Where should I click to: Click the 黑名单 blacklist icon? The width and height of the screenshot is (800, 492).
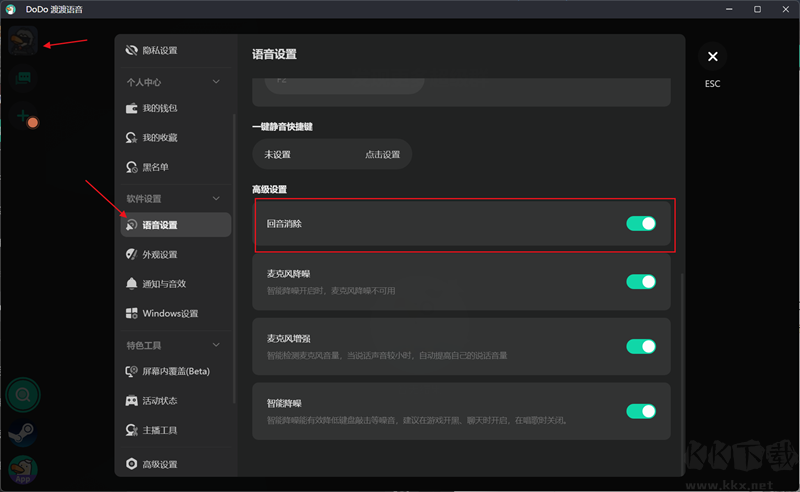click(x=132, y=167)
